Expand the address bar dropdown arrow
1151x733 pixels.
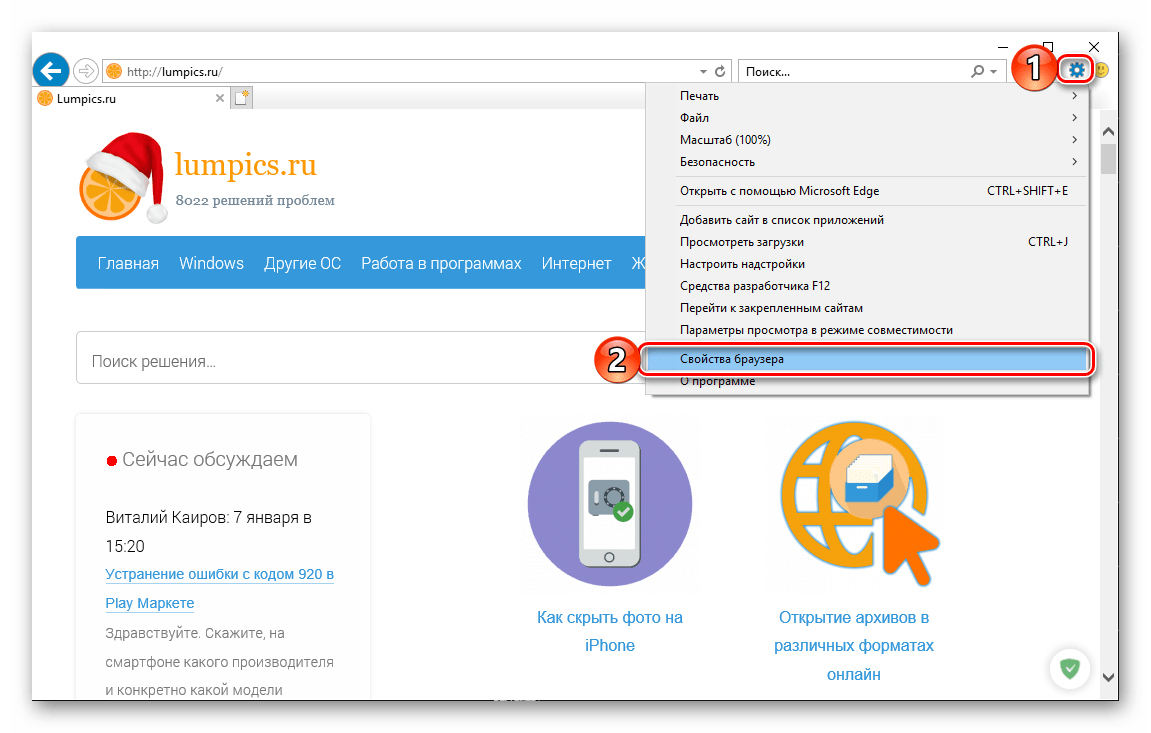(702, 72)
